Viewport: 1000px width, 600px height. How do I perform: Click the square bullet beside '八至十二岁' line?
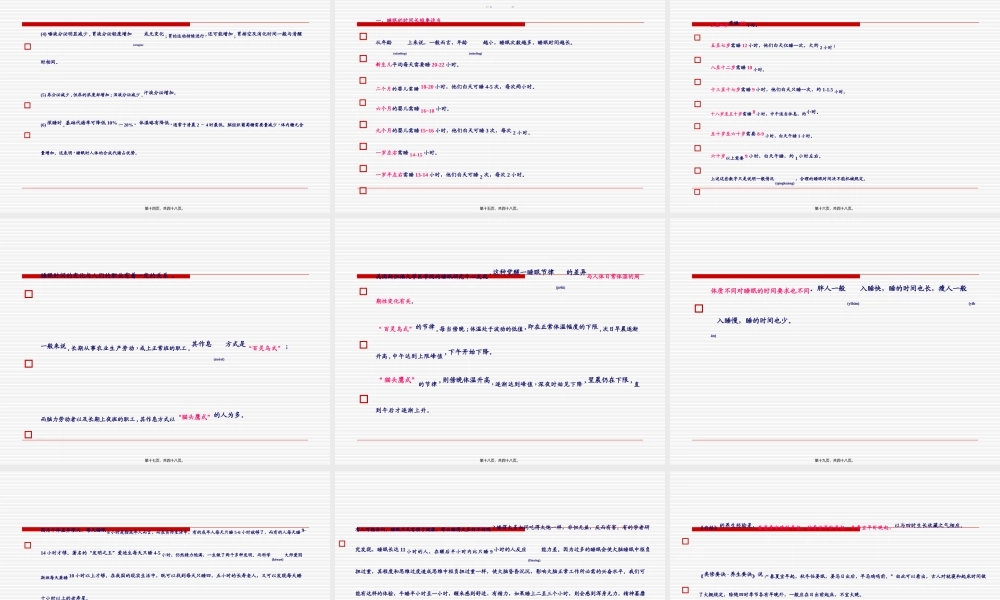pyautogui.click(x=696, y=59)
